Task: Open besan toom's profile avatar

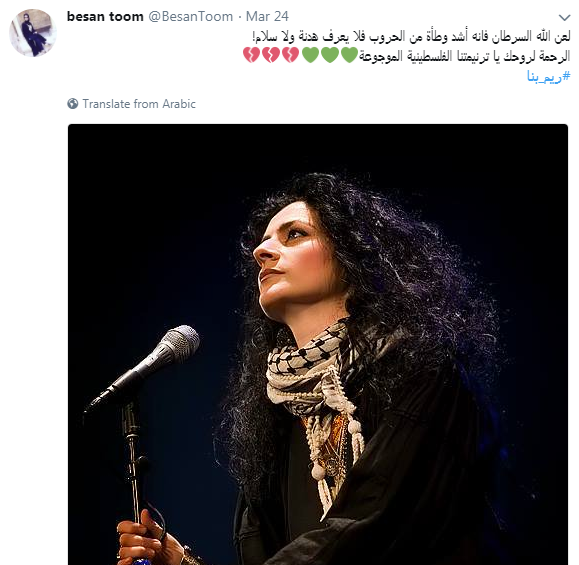Action: pyautogui.click(x=33, y=33)
